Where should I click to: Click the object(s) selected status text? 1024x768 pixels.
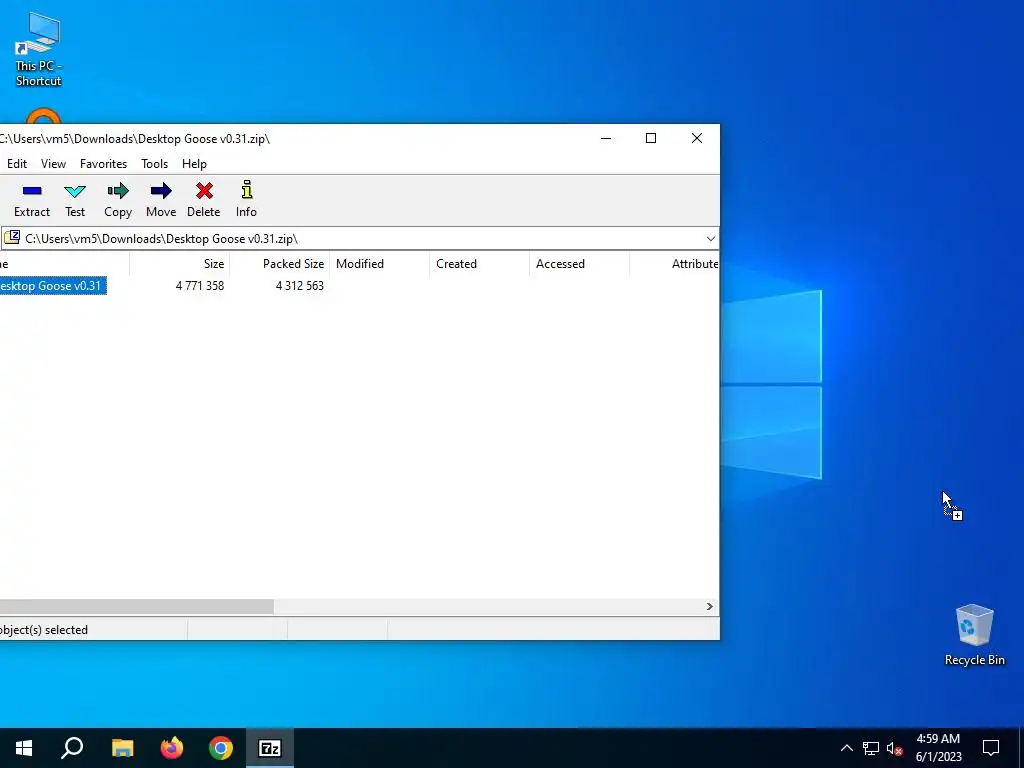(x=44, y=630)
